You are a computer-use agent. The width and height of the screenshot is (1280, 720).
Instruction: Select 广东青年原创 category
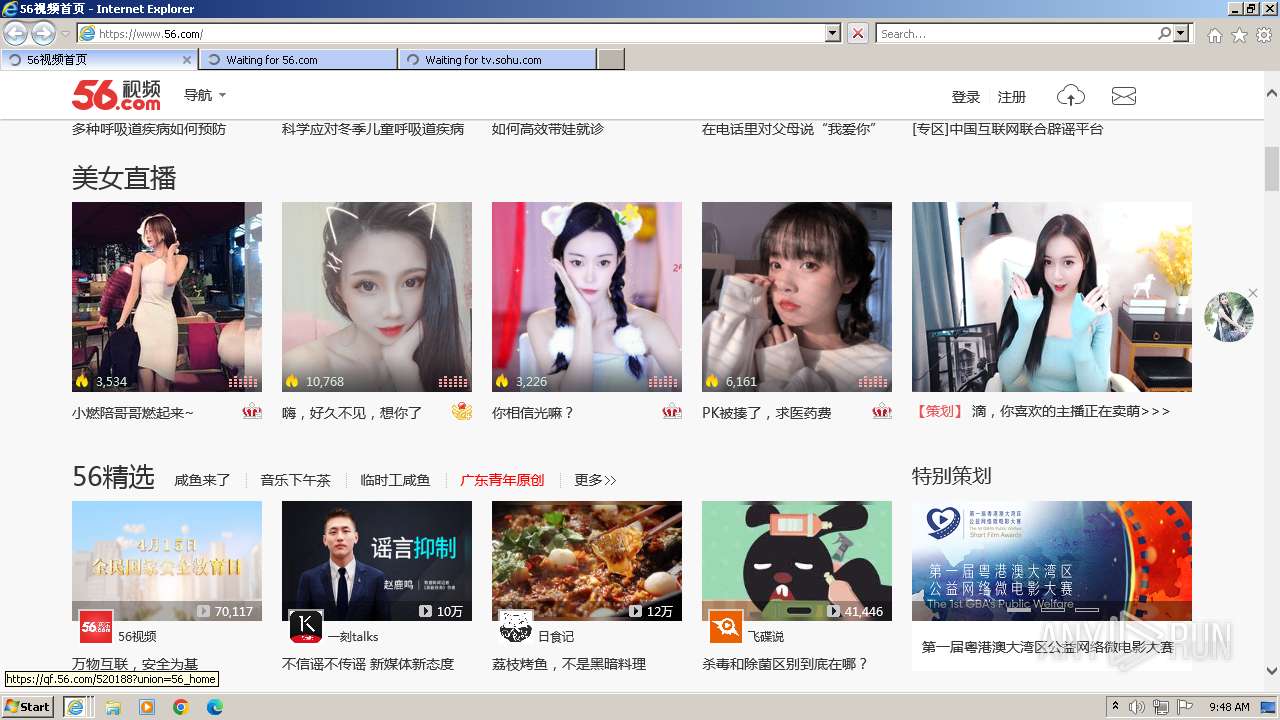click(502, 480)
